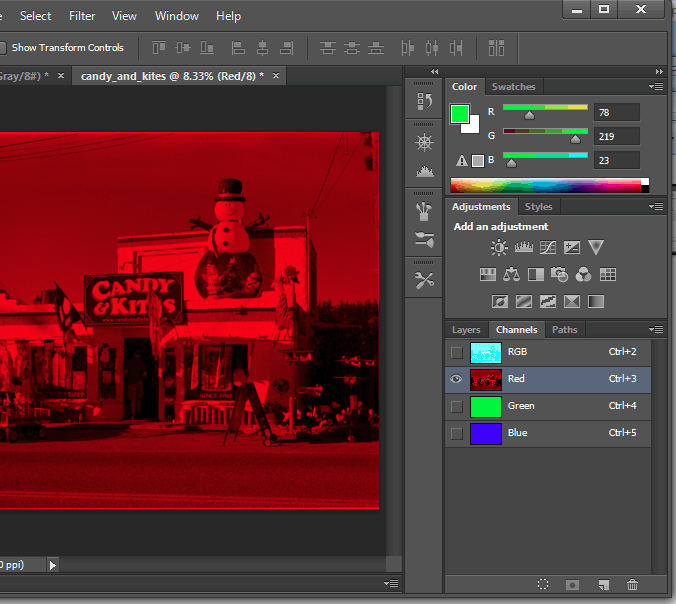Show the RGB composite channel

[x=457, y=353]
